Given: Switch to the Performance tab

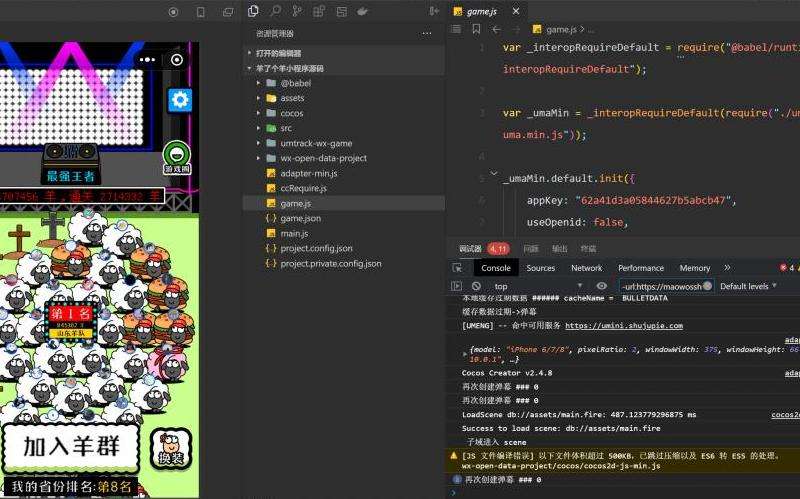Looking at the screenshot, I should (641, 268).
